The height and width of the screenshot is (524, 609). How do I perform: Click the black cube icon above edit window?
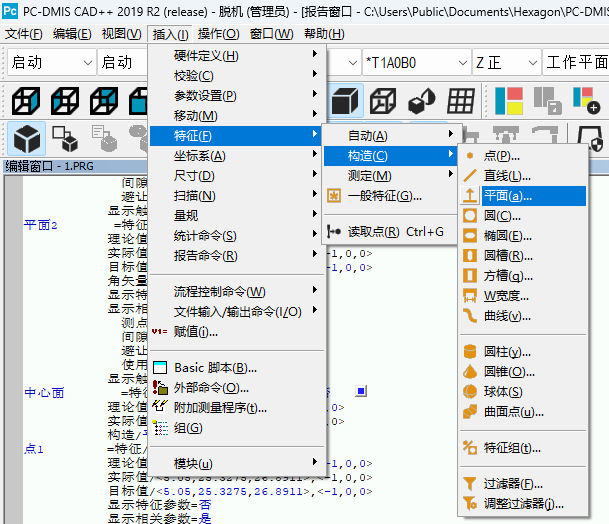(x=26, y=139)
